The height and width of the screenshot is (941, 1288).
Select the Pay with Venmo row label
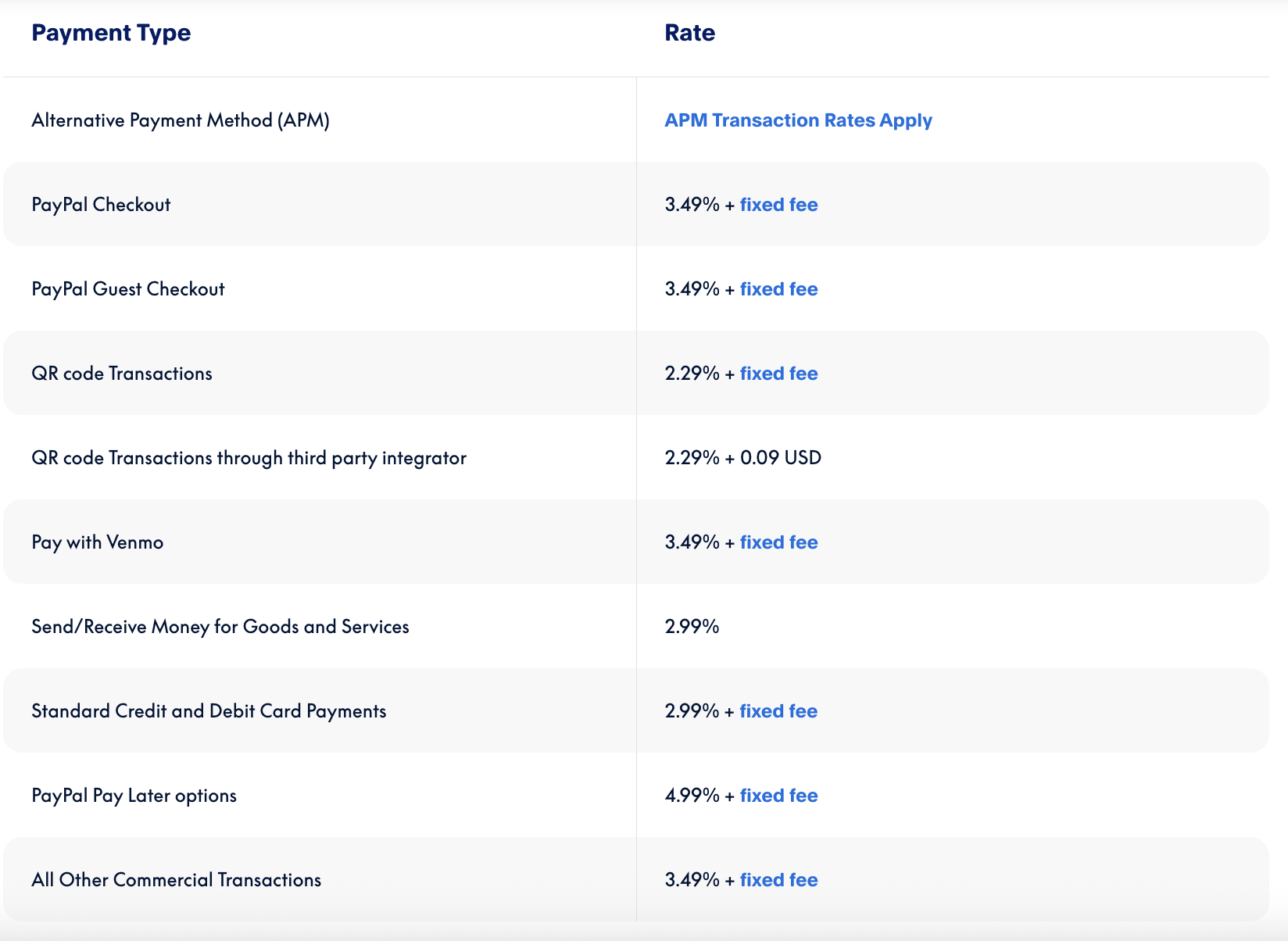click(98, 542)
